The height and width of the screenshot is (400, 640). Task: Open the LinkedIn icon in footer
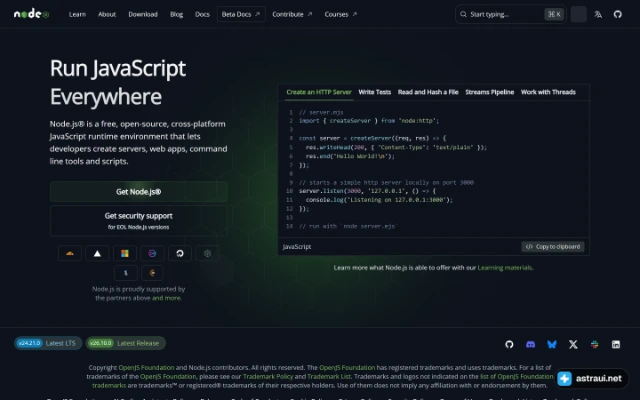pos(616,344)
